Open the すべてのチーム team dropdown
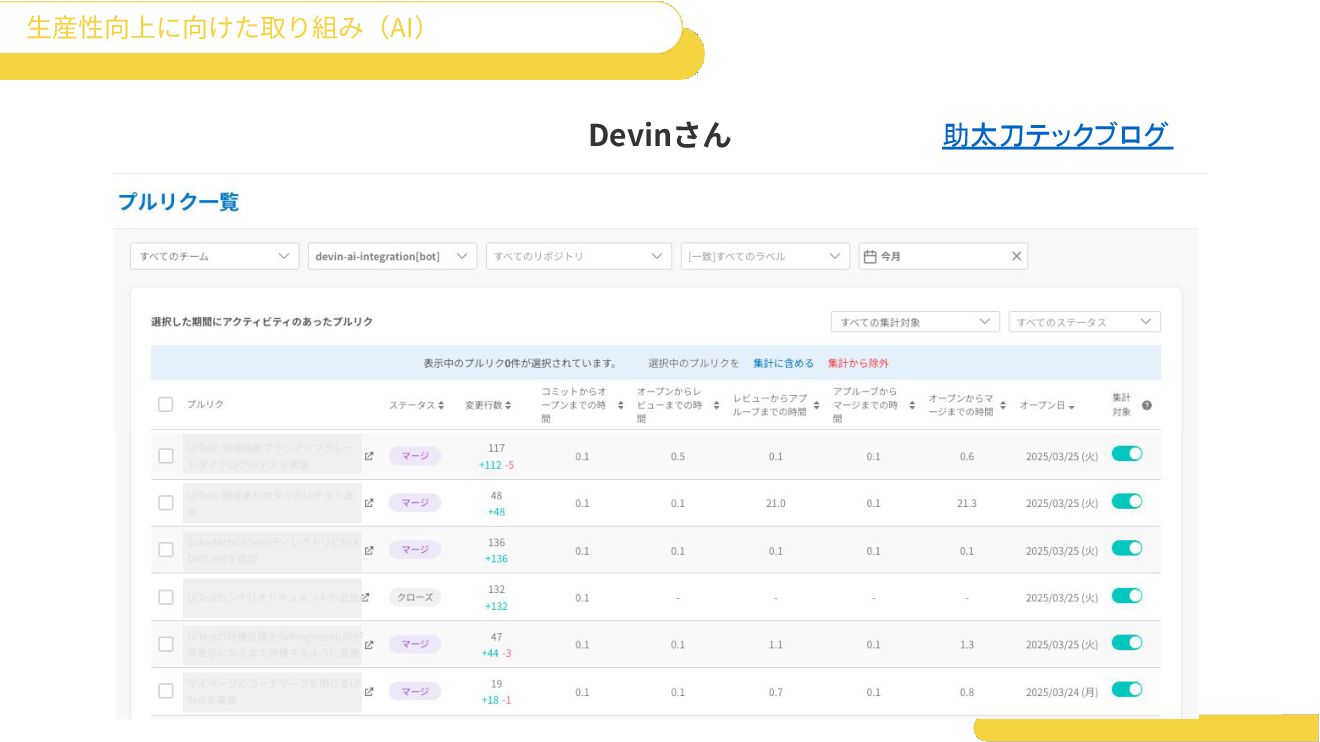This screenshot has width=1320, height=742. [215, 256]
